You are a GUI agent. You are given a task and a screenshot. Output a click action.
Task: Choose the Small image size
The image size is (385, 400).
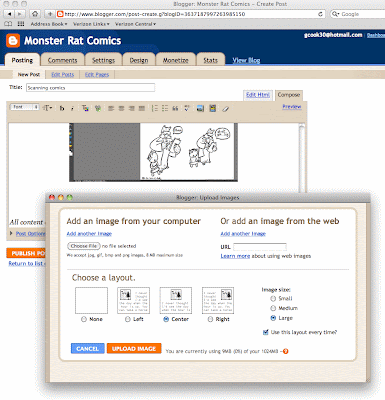coord(273,298)
